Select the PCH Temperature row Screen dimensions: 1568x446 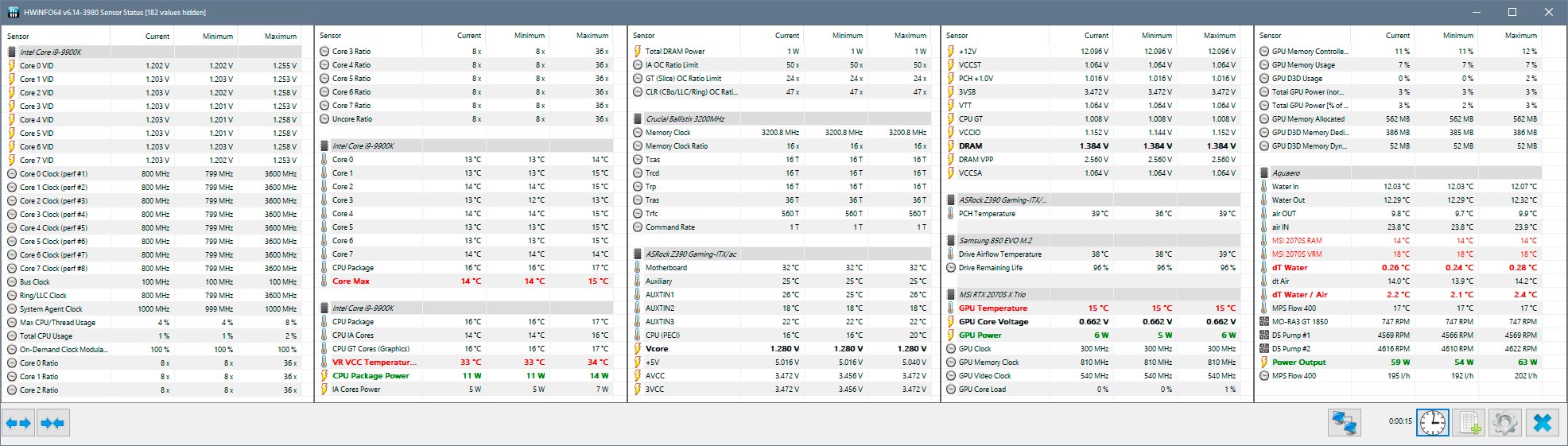pos(1094,213)
